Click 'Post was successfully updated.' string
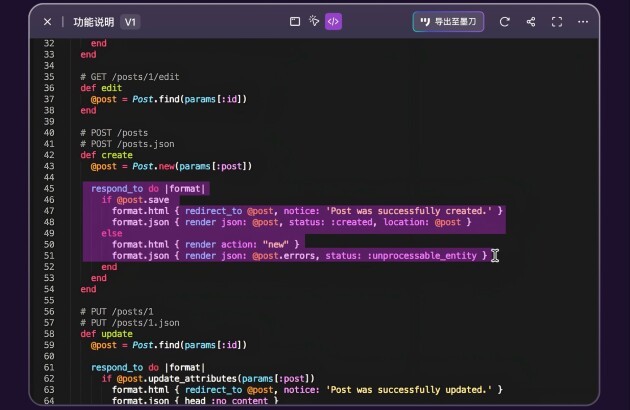The image size is (630, 410). pyautogui.click(x=409, y=390)
